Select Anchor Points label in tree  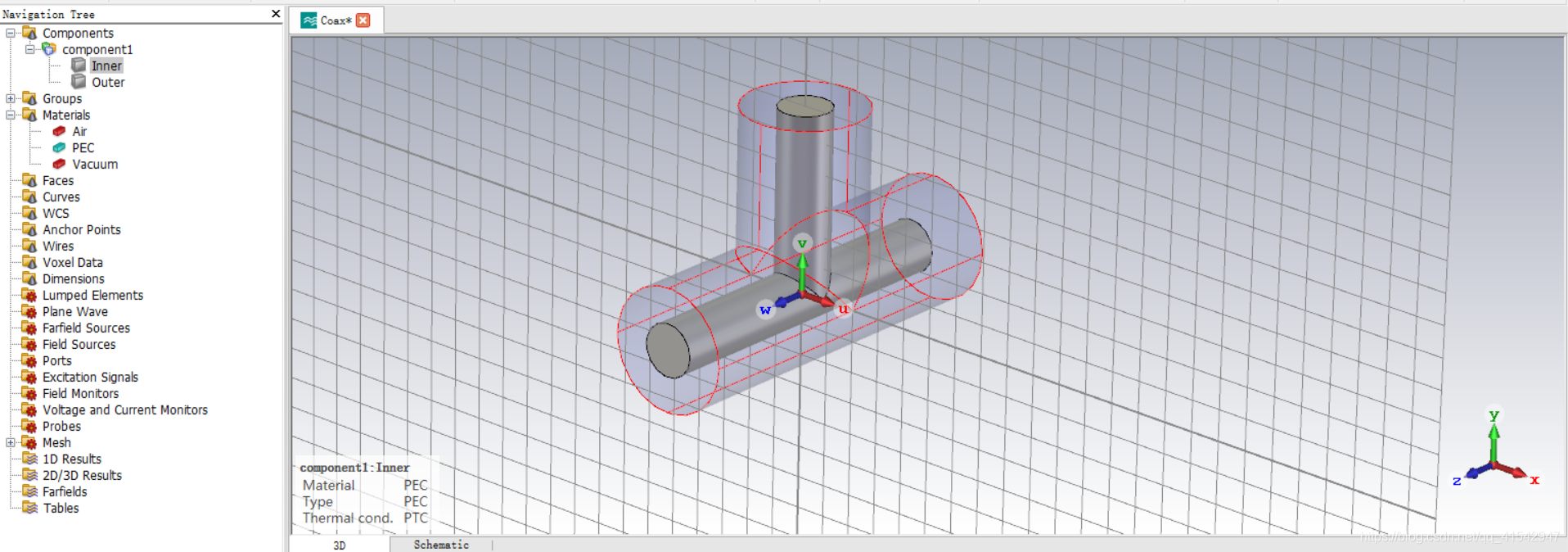click(82, 229)
